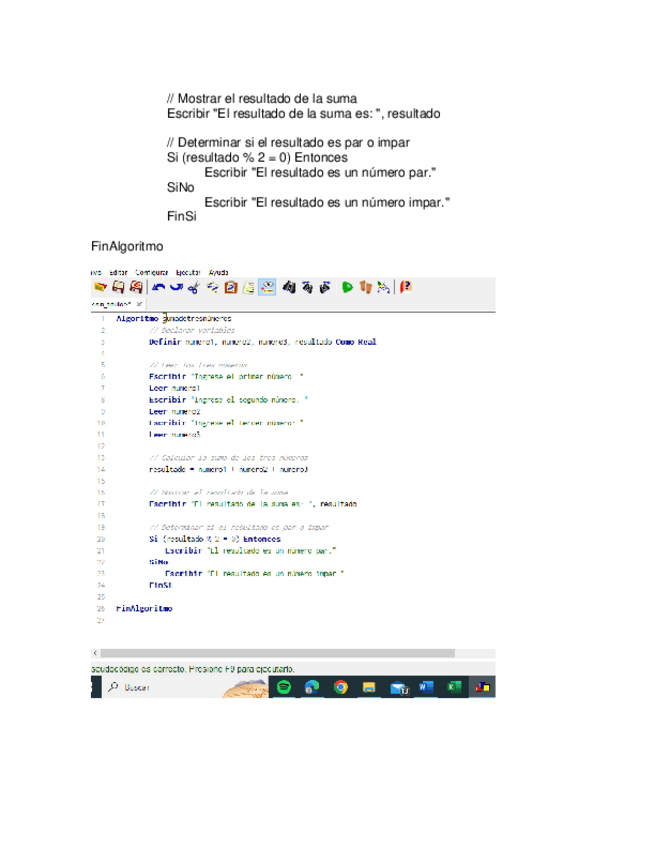Click FinAlgoritmo on editor line 26
Viewport: 655px width, 848px height.
click(144, 608)
